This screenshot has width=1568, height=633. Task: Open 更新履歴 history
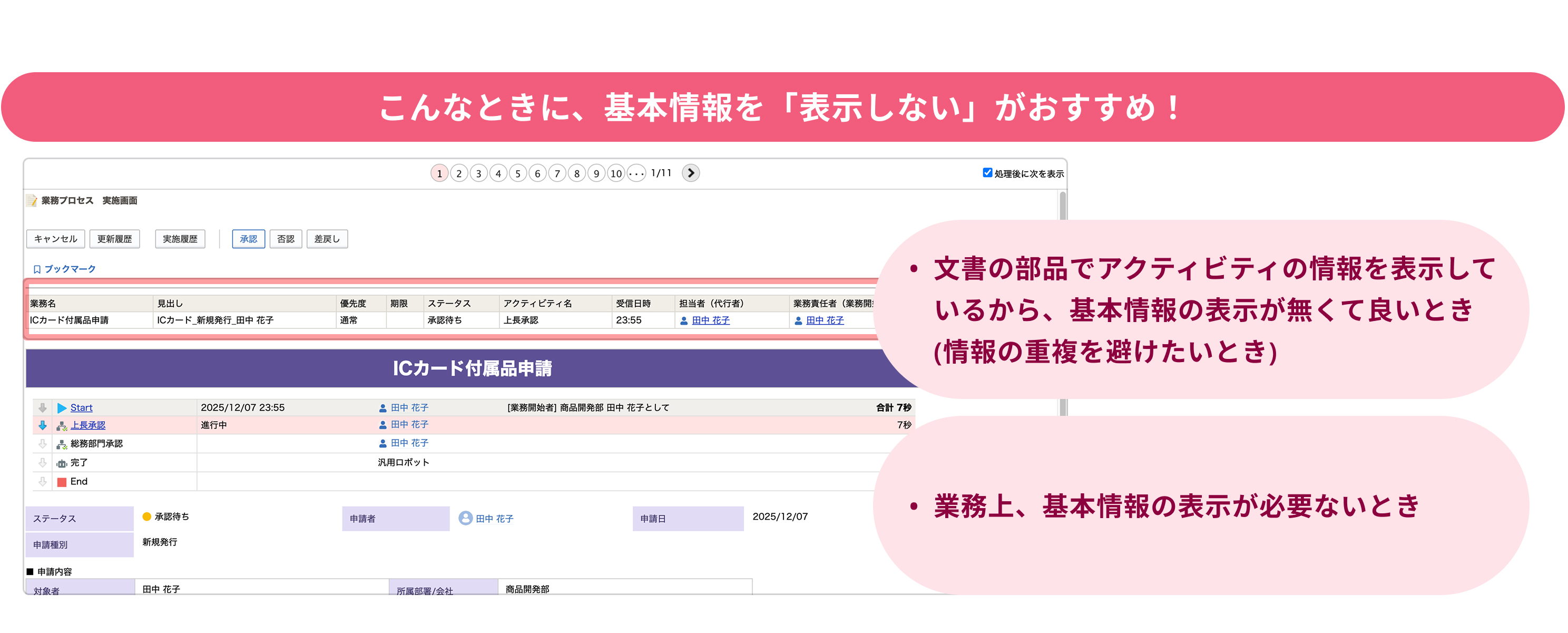click(114, 239)
